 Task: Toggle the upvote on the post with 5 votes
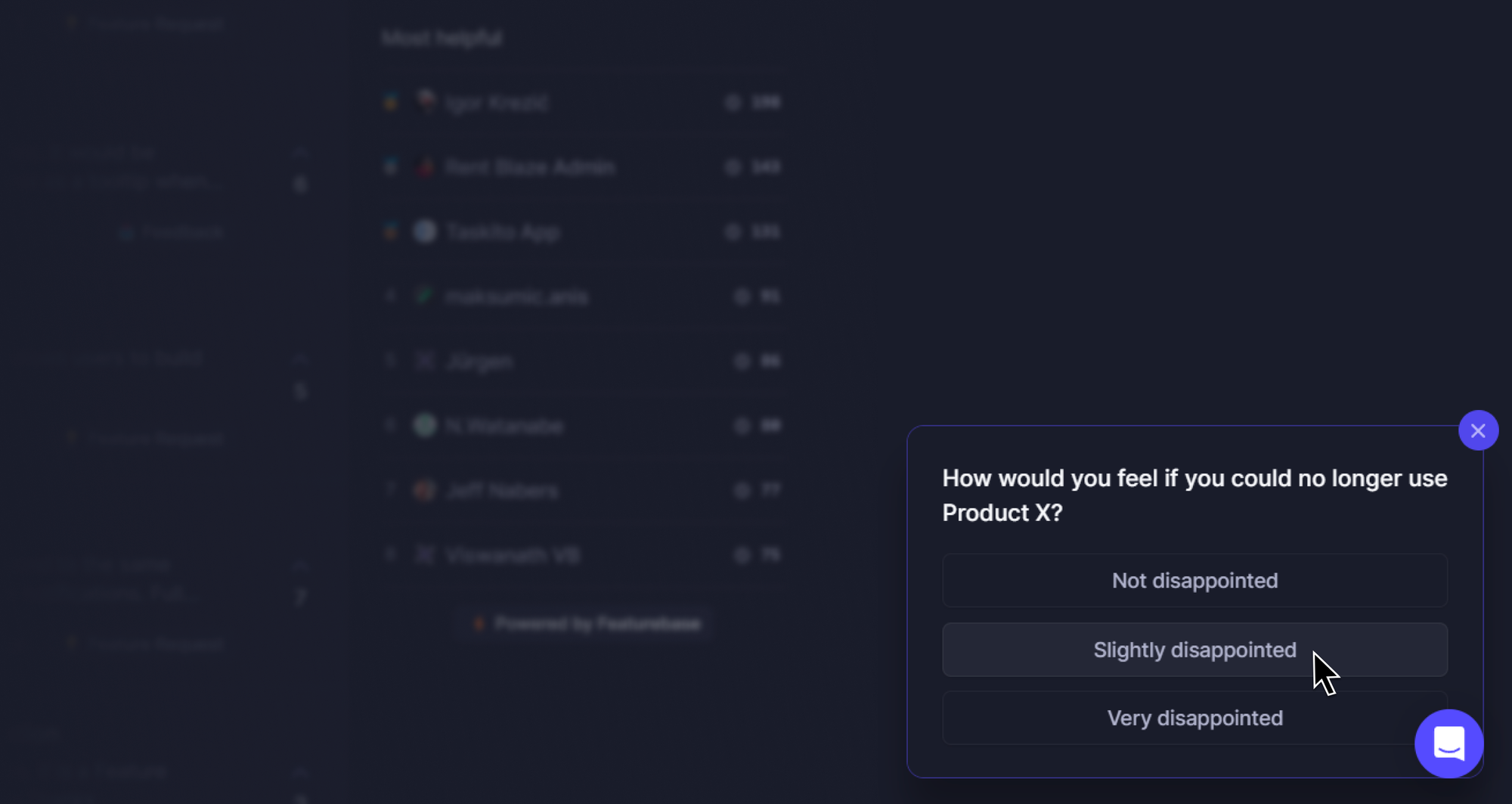pos(299,375)
